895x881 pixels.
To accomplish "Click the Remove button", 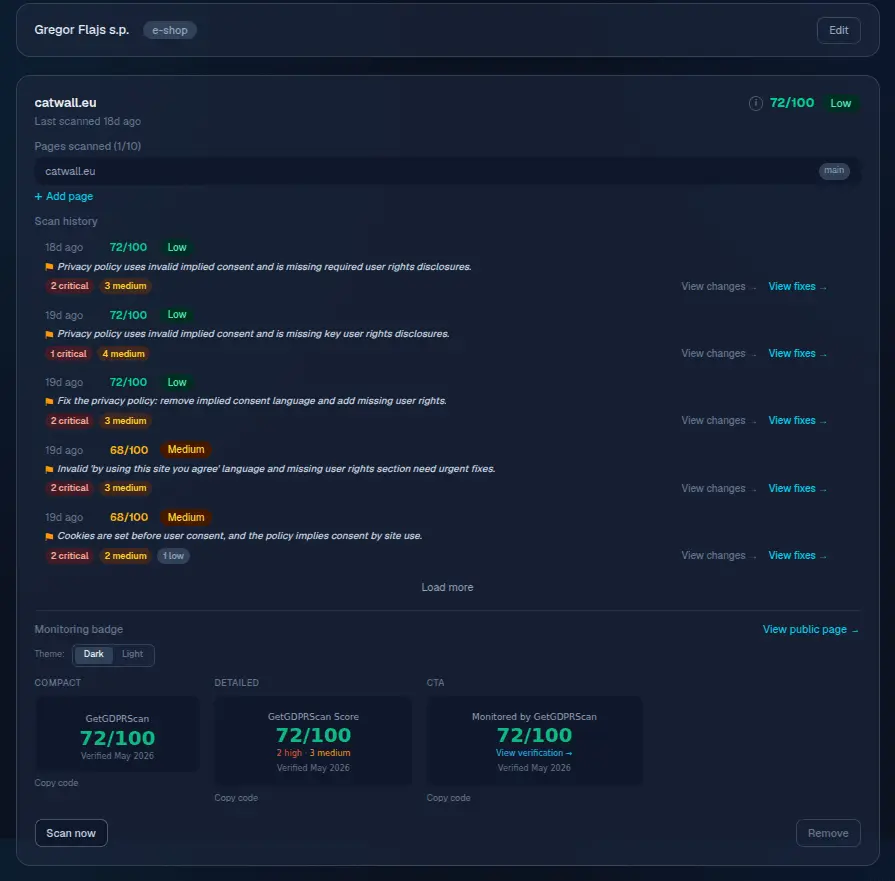I will (828, 833).
